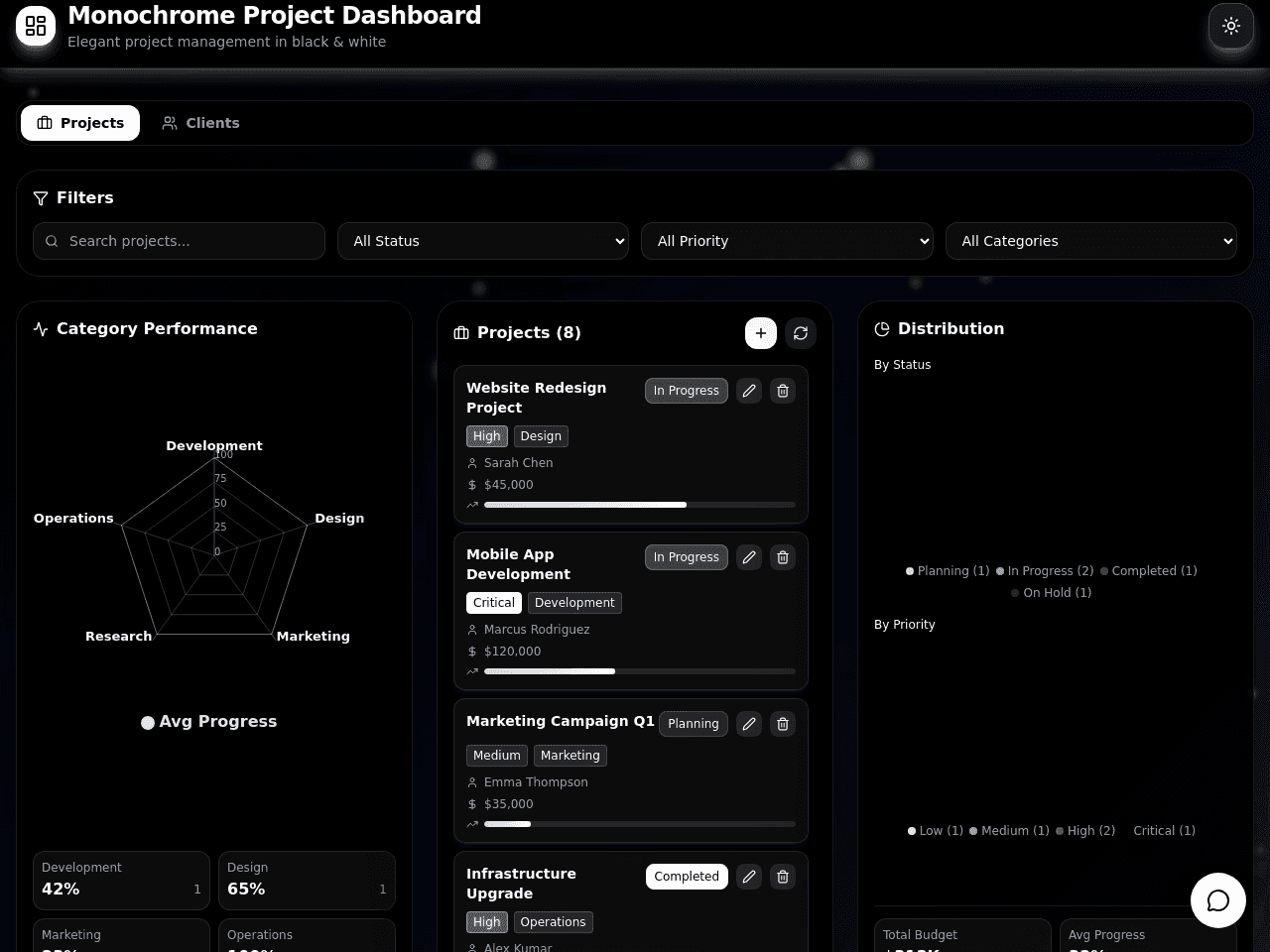
Task: Open the All Priority dropdown
Action: 787,241
